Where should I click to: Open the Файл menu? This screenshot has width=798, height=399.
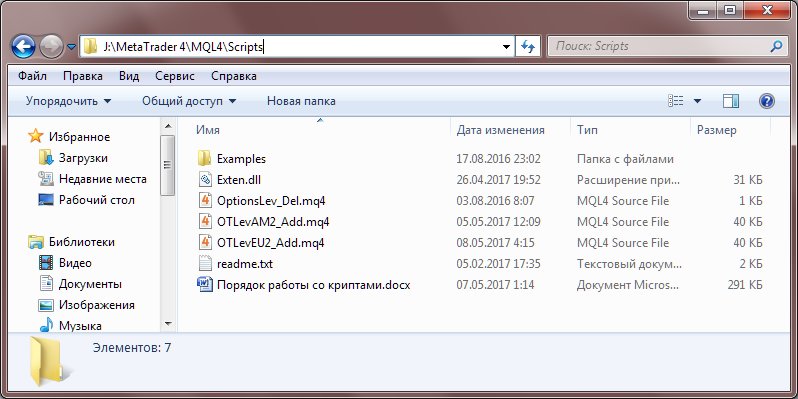tap(32, 76)
